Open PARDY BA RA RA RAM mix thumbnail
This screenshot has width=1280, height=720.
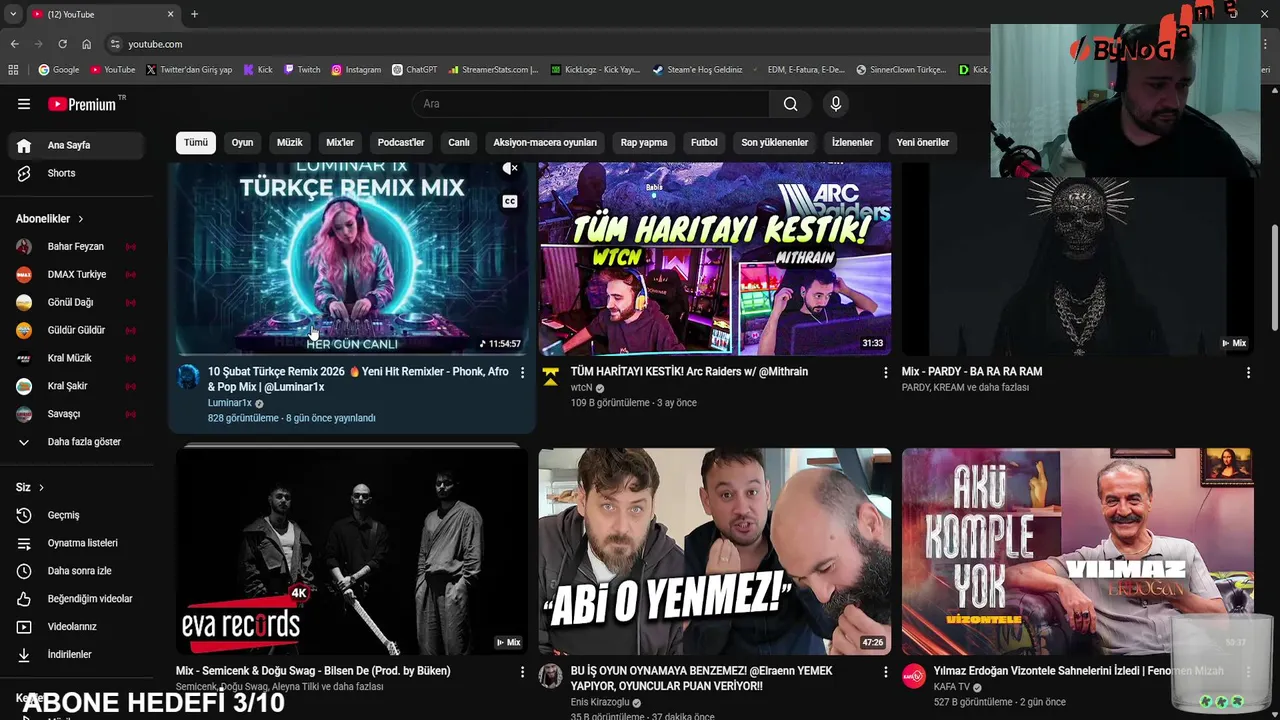click(1078, 259)
